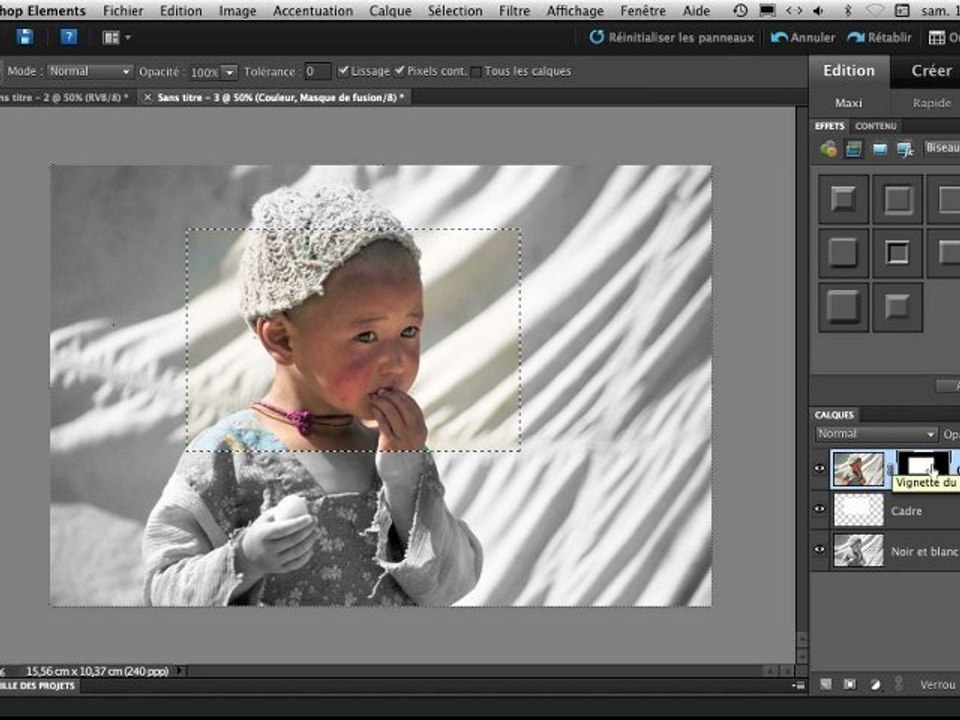Show Filters in the Effects panel

tap(828, 149)
